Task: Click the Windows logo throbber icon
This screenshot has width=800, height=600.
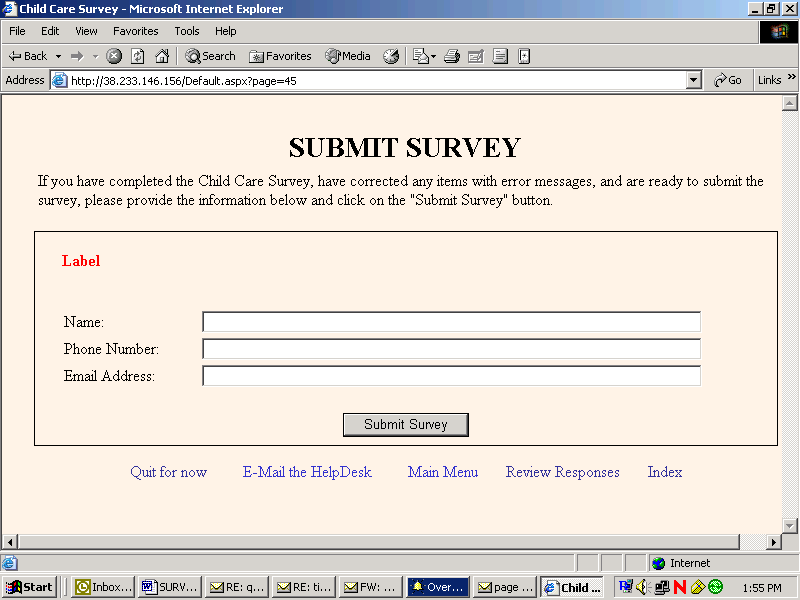Action: pos(779,32)
